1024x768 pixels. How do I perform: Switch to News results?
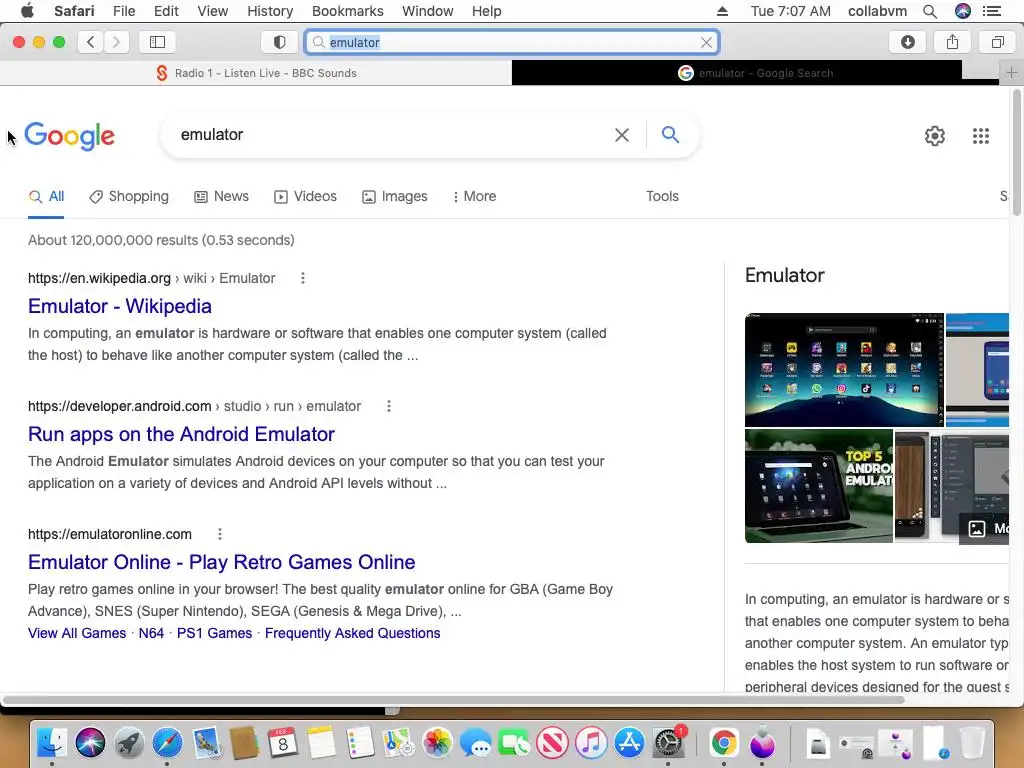click(x=221, y=197)
